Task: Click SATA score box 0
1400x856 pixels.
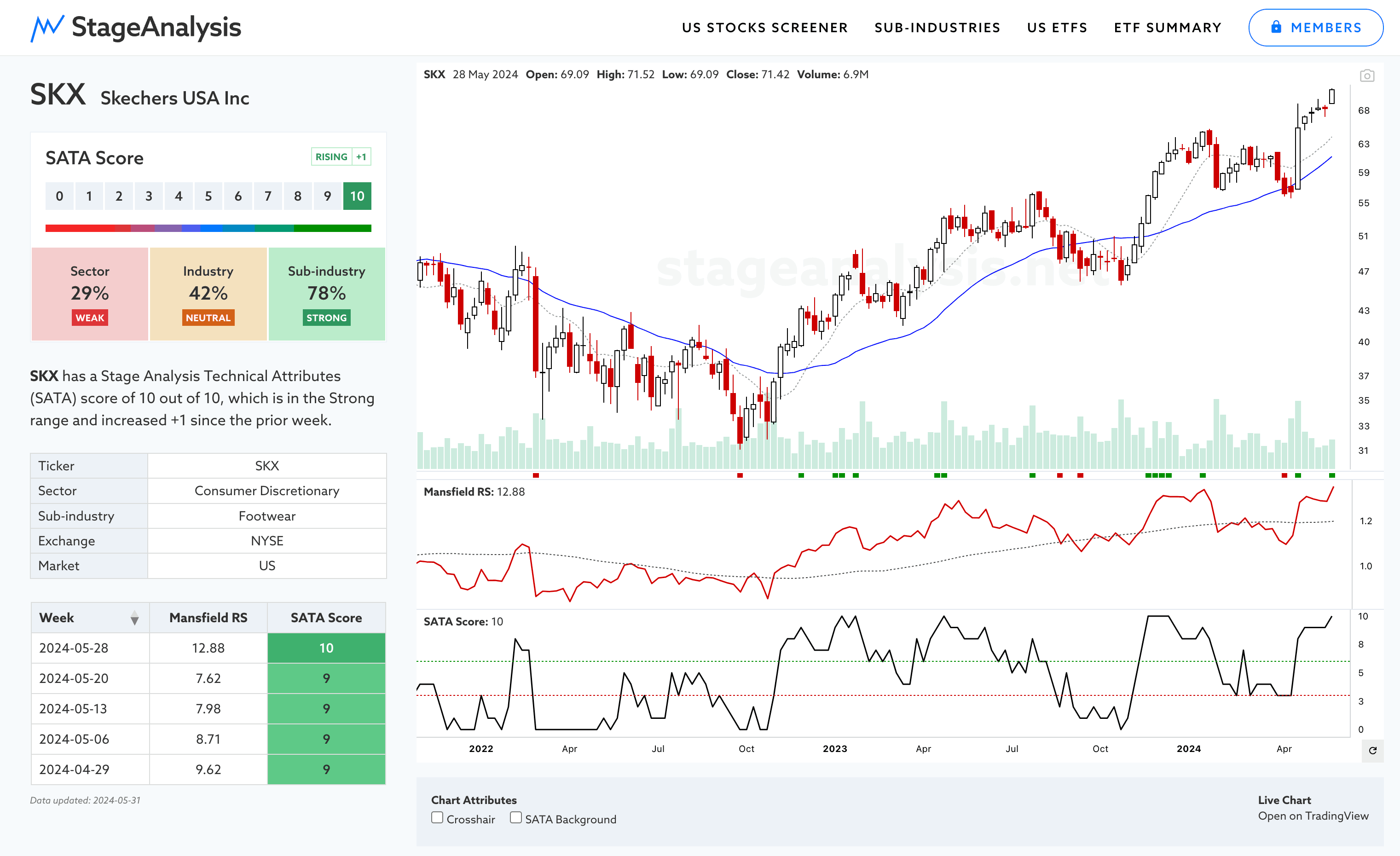Action: pos(60,196)
